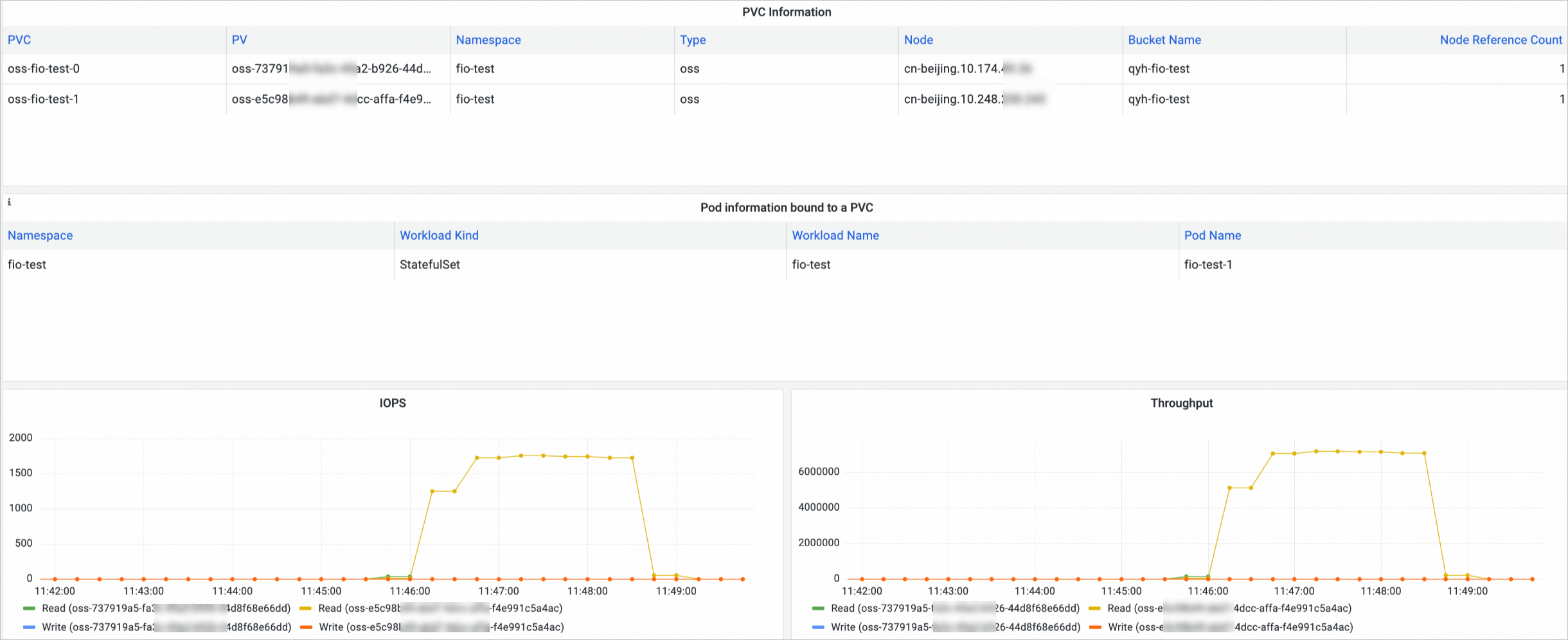Toggle green Read oss-737919a5 series in IOPS legend
Viewport: 1568px width, 640px height.
click(157, 608)
